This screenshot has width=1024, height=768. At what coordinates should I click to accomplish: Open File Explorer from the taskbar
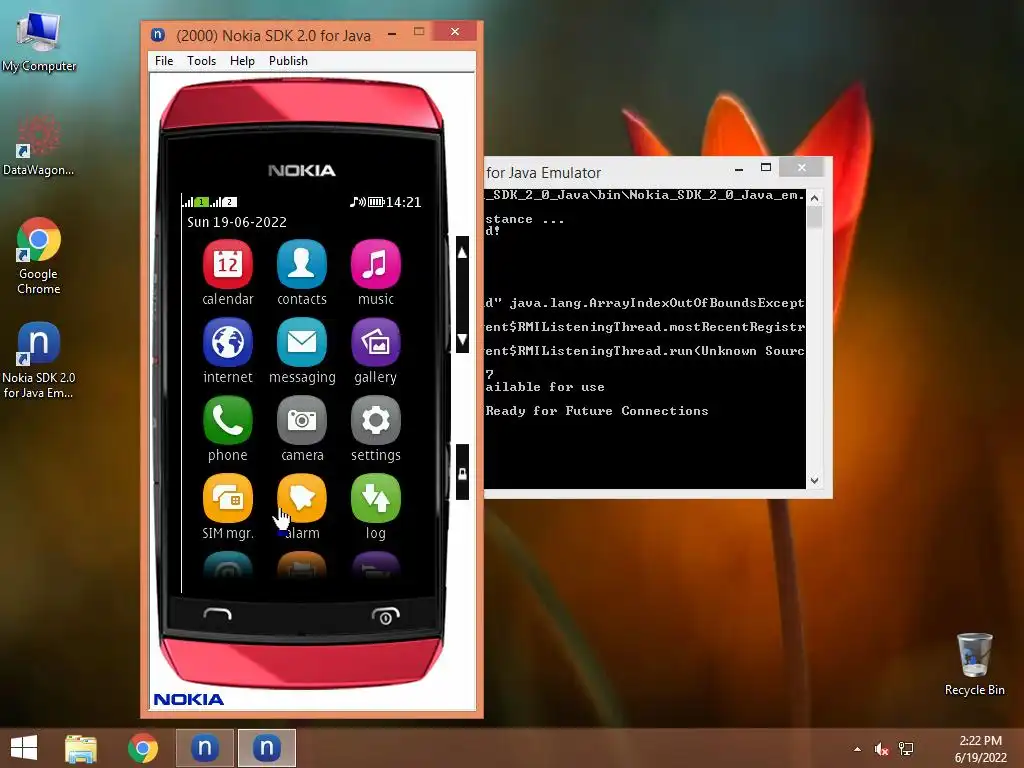[x=80, y=748]
